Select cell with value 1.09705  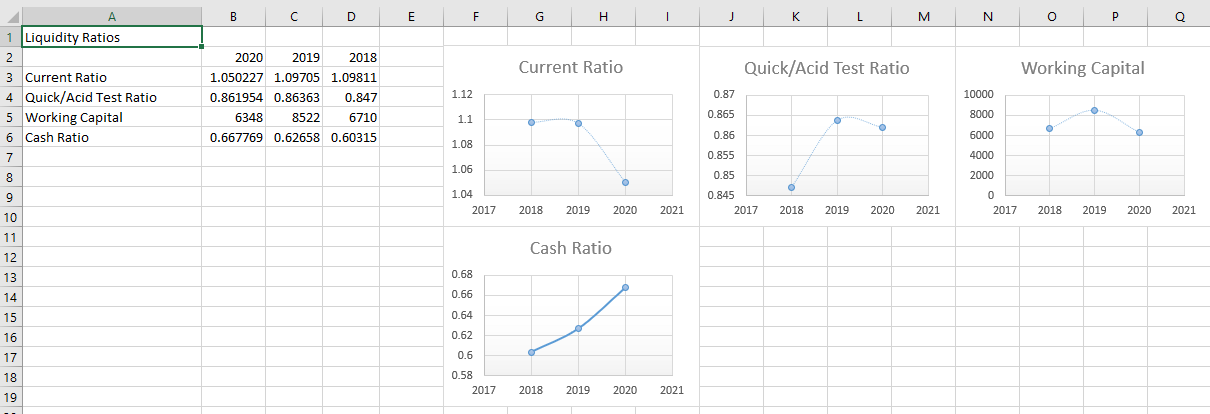(294, 77)
